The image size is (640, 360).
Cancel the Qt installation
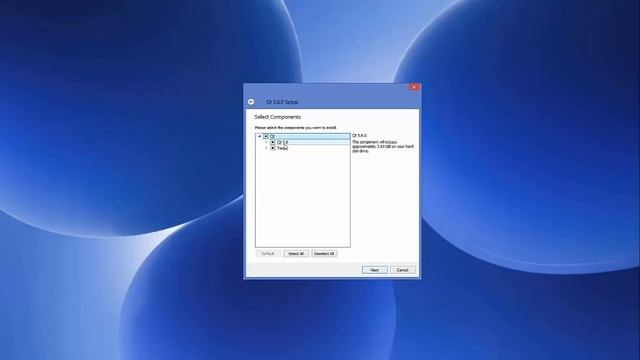[x=402, y=270]
